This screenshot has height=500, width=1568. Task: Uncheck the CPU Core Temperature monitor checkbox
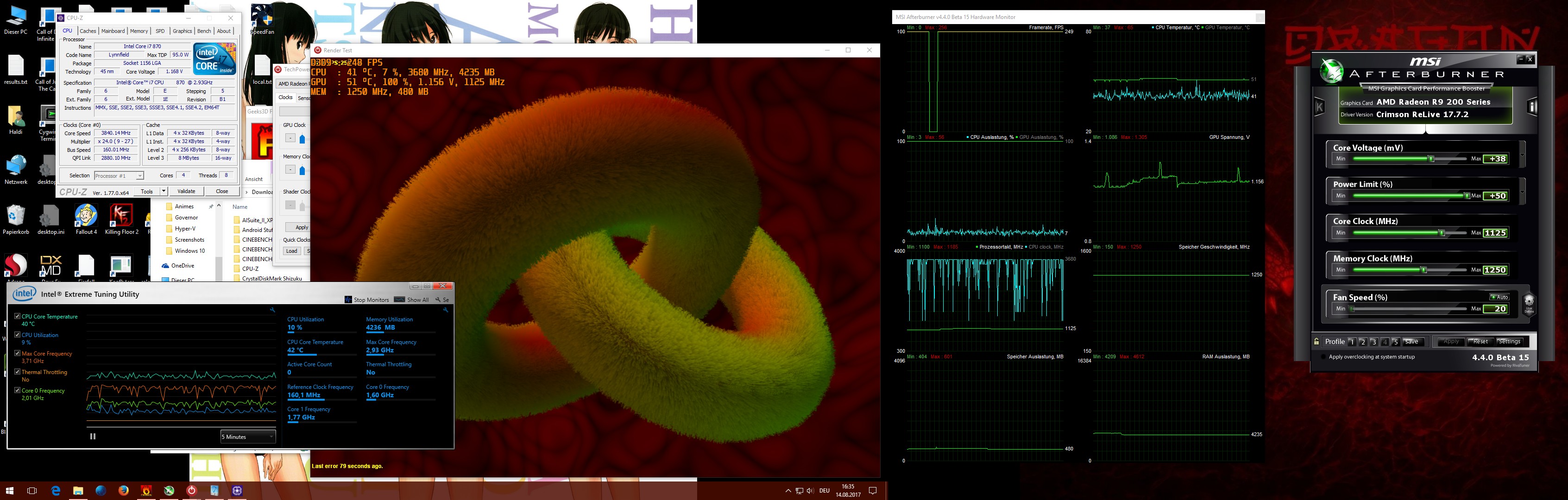[x=17, y=316]
